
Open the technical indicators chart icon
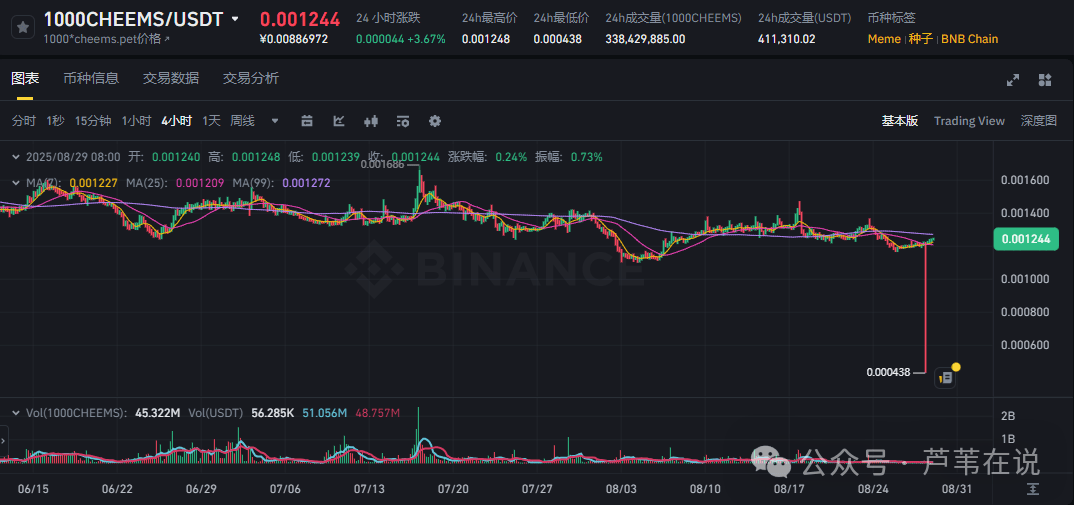click(x=339, y=121)
